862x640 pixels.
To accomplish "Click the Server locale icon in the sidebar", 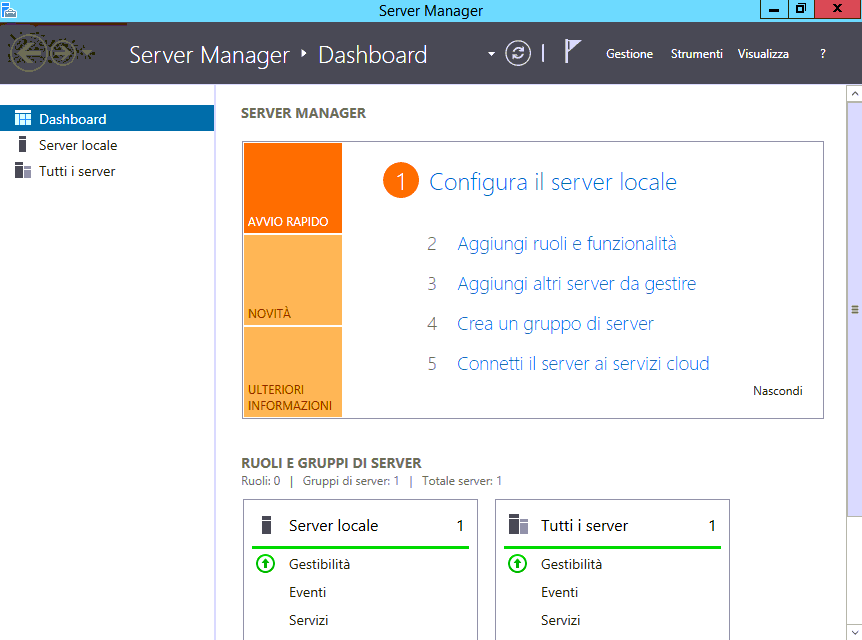I will (x=23, y=145).
